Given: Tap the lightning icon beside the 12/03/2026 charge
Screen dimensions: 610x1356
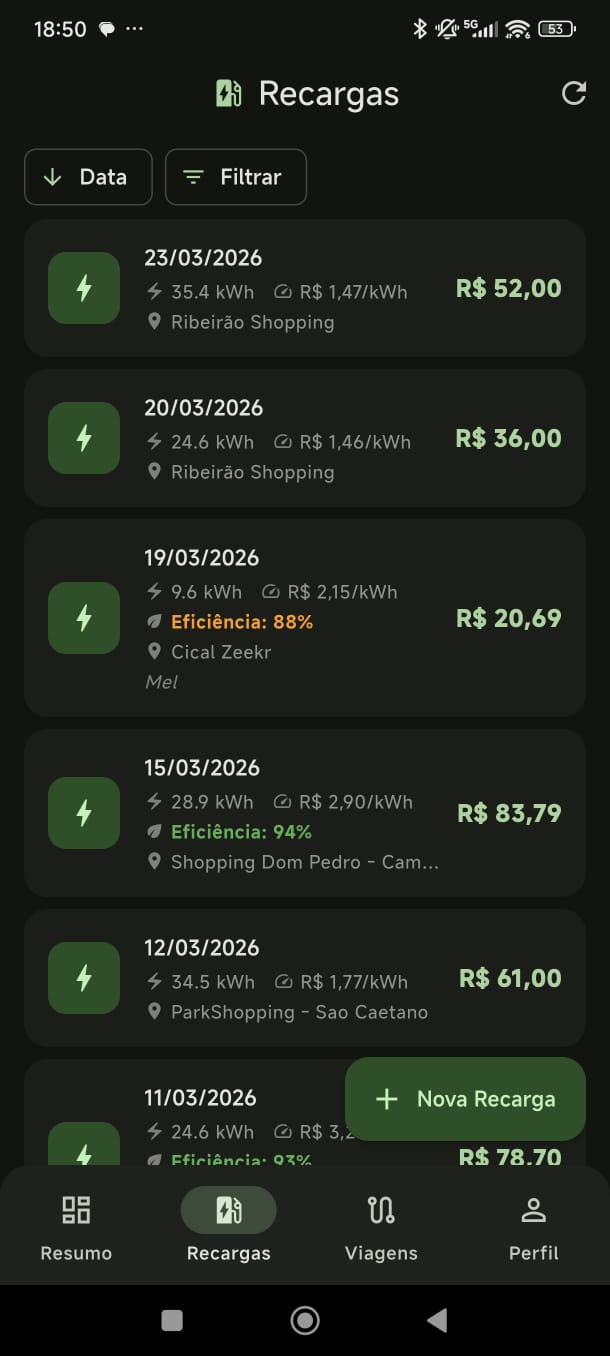Looking at the screenshot, I should pyautogui.click(x=83, y=978).
